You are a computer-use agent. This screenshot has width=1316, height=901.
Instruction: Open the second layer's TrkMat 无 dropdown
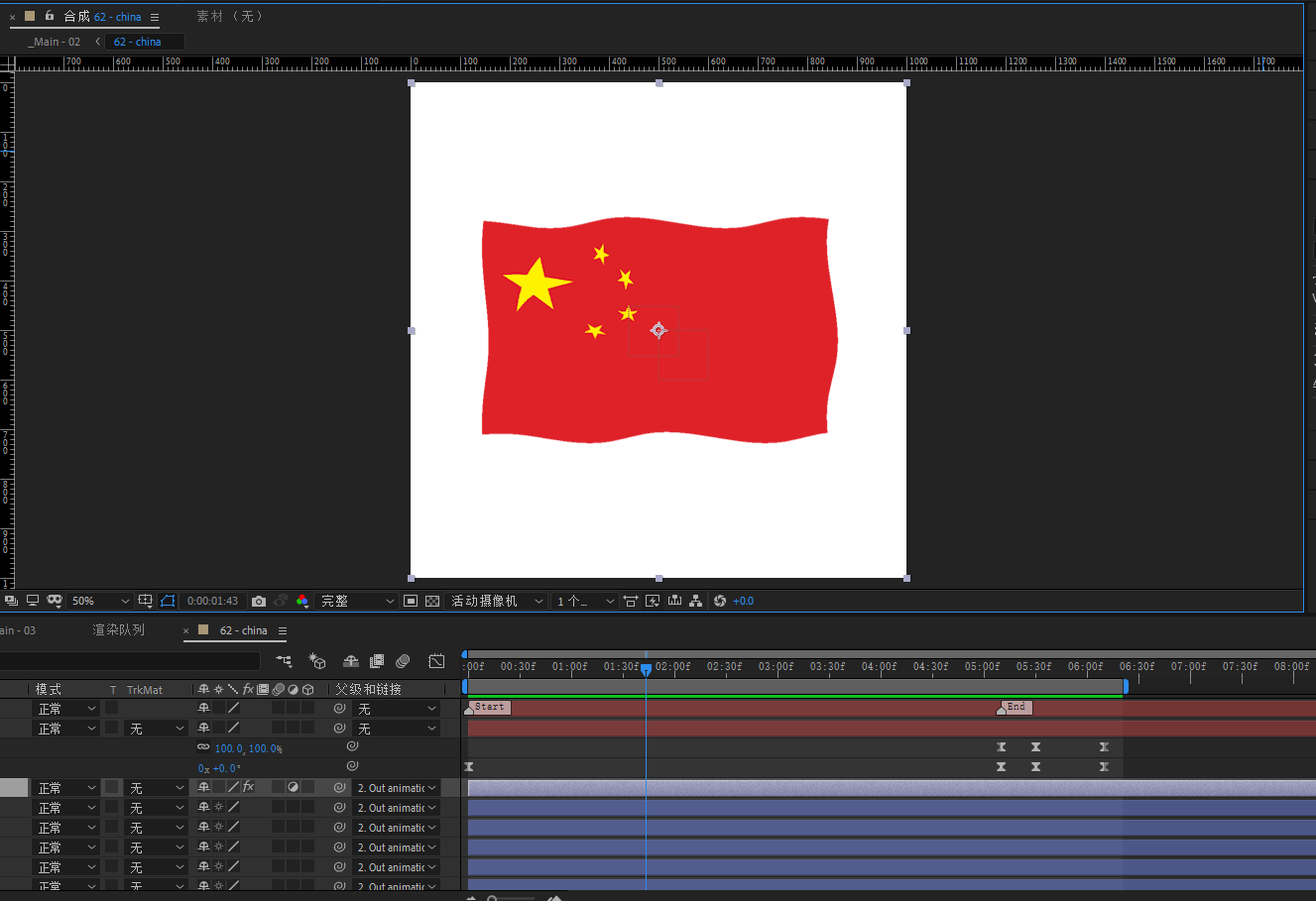(157, 729)
